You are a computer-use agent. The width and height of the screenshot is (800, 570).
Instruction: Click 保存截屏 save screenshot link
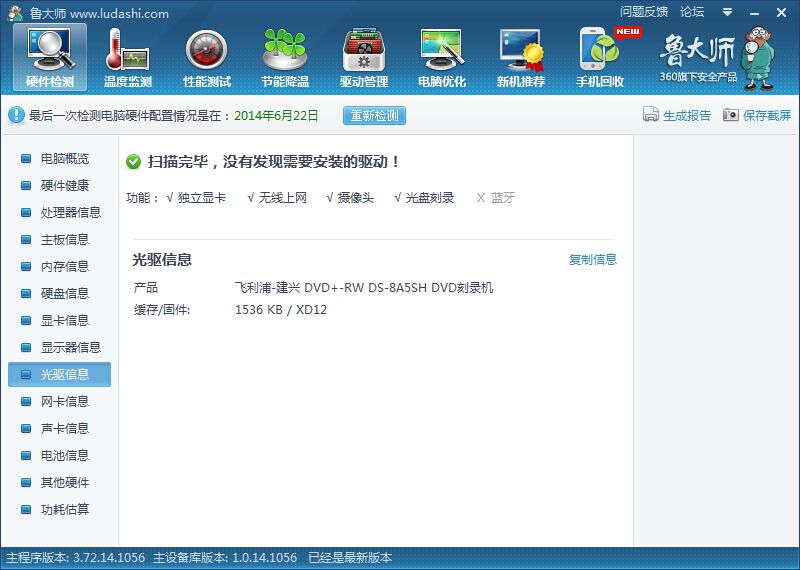(757, 115)
